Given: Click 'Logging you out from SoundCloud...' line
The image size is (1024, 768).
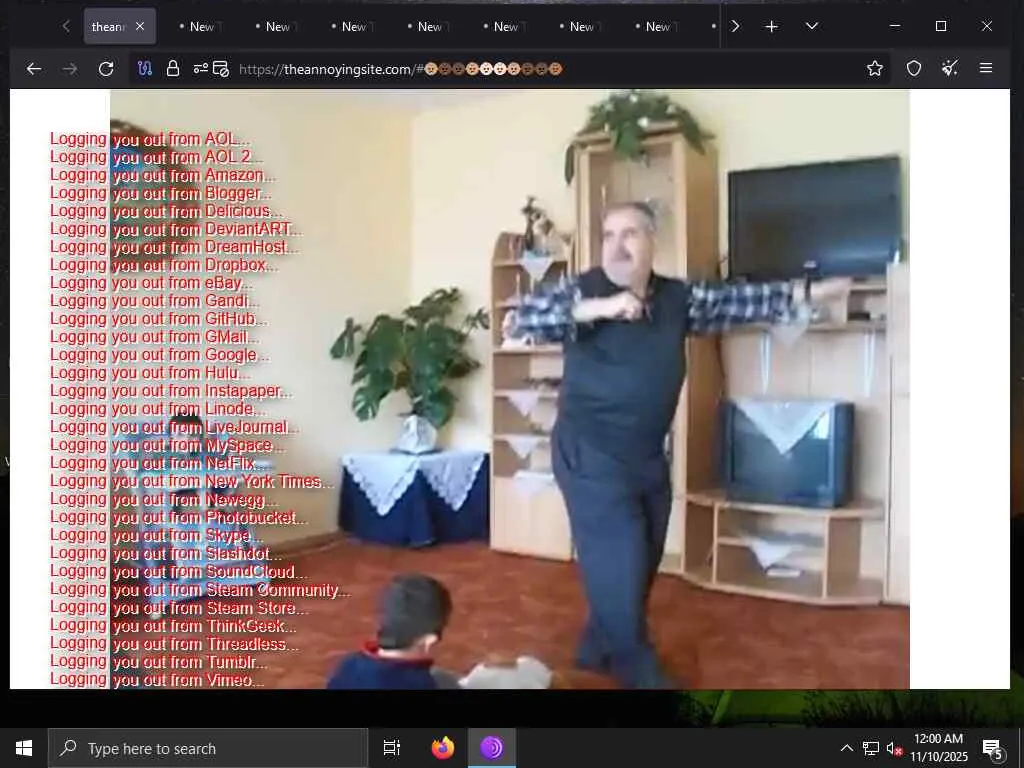Looking at the screenshot, I should (x=179, y=571).
